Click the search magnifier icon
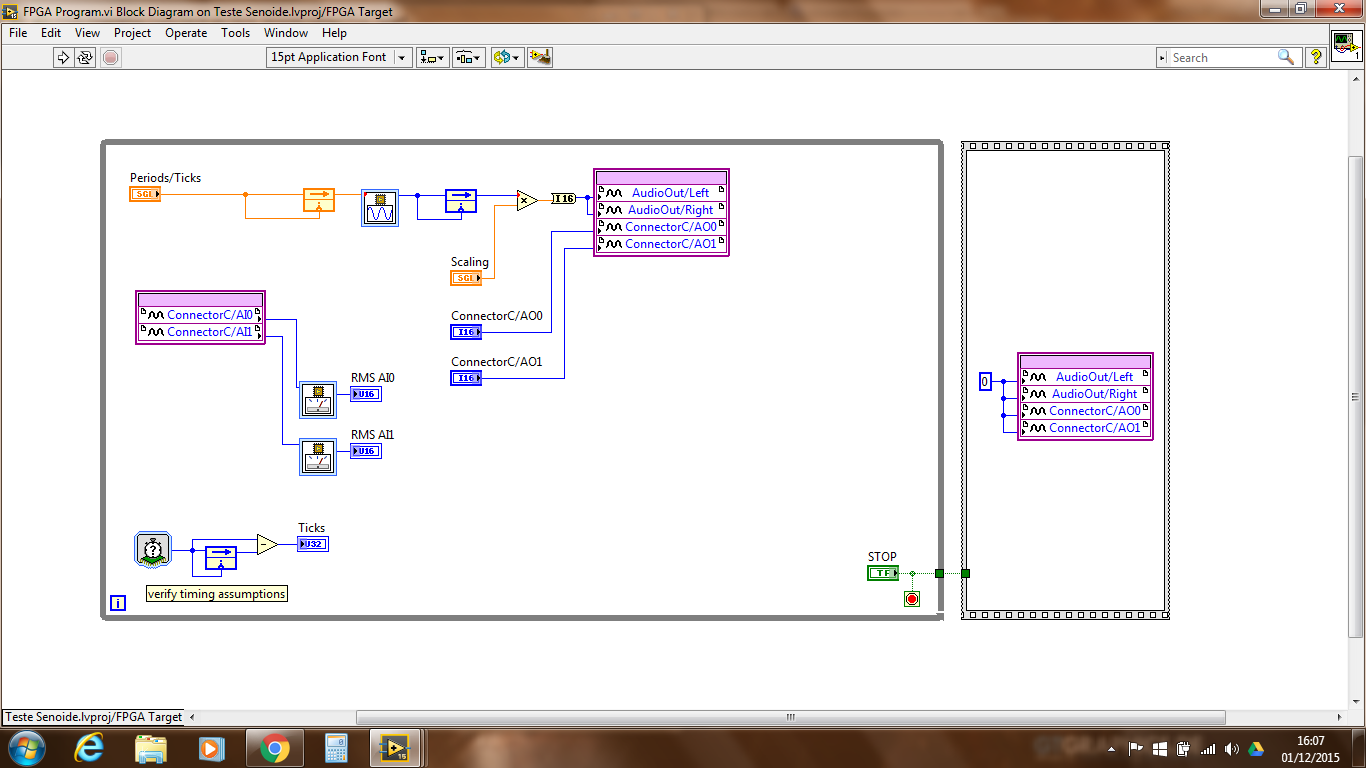The height and width of the screenshot is (768, 1366). tap(1288, 57)
